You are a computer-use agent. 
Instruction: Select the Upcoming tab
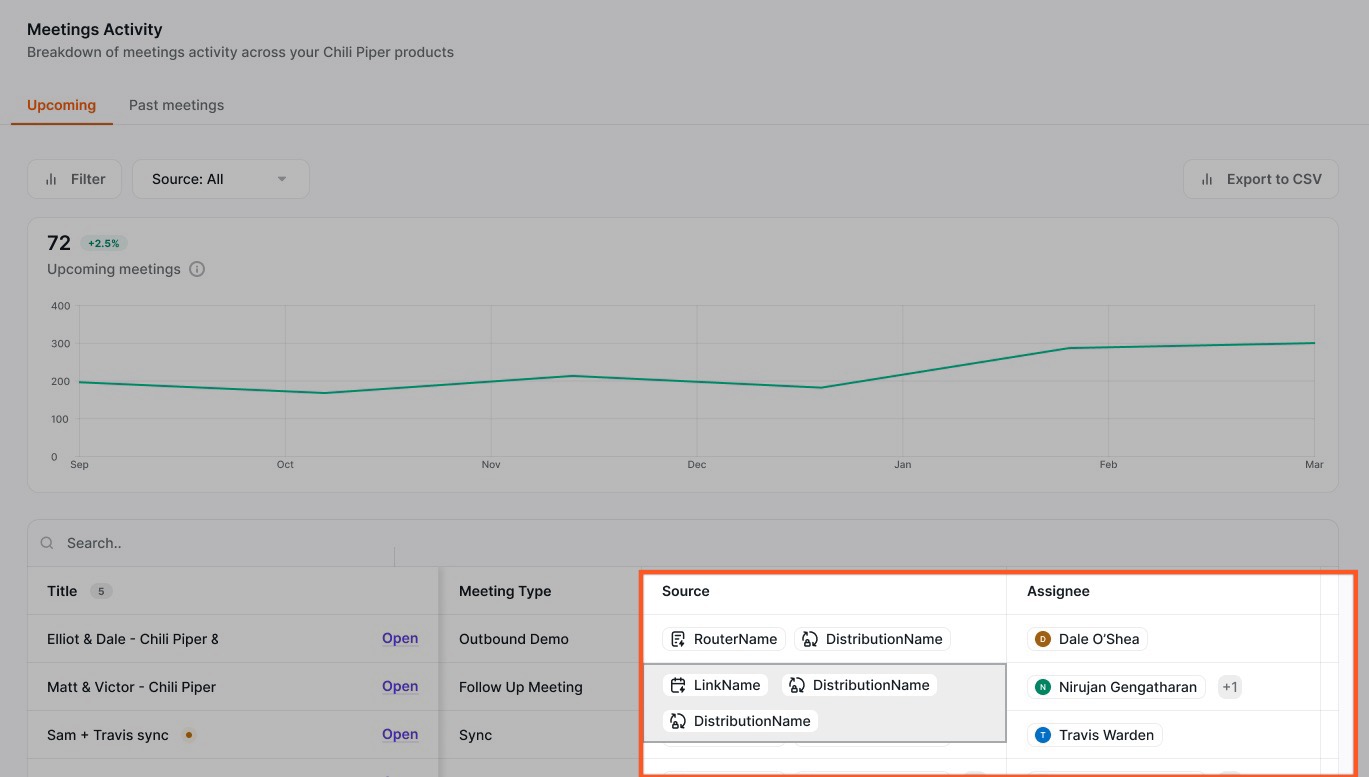click(61, 105)
